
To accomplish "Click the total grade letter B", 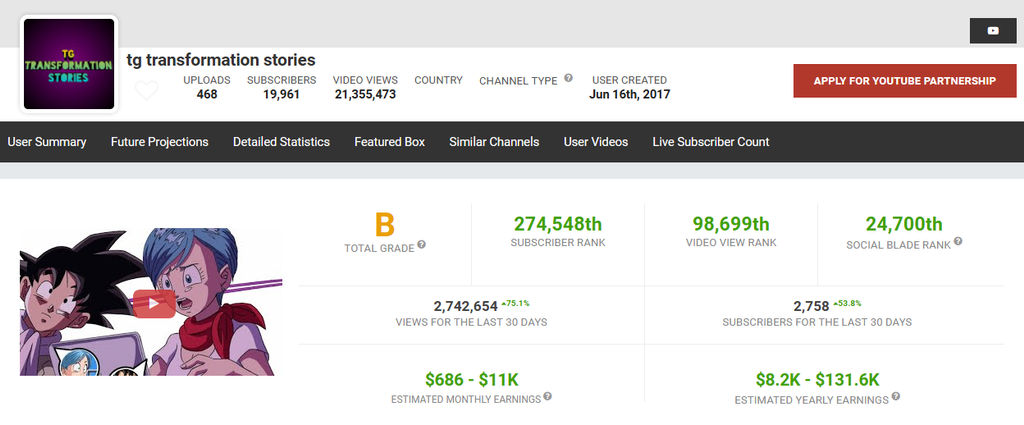I will pos(385,225).
